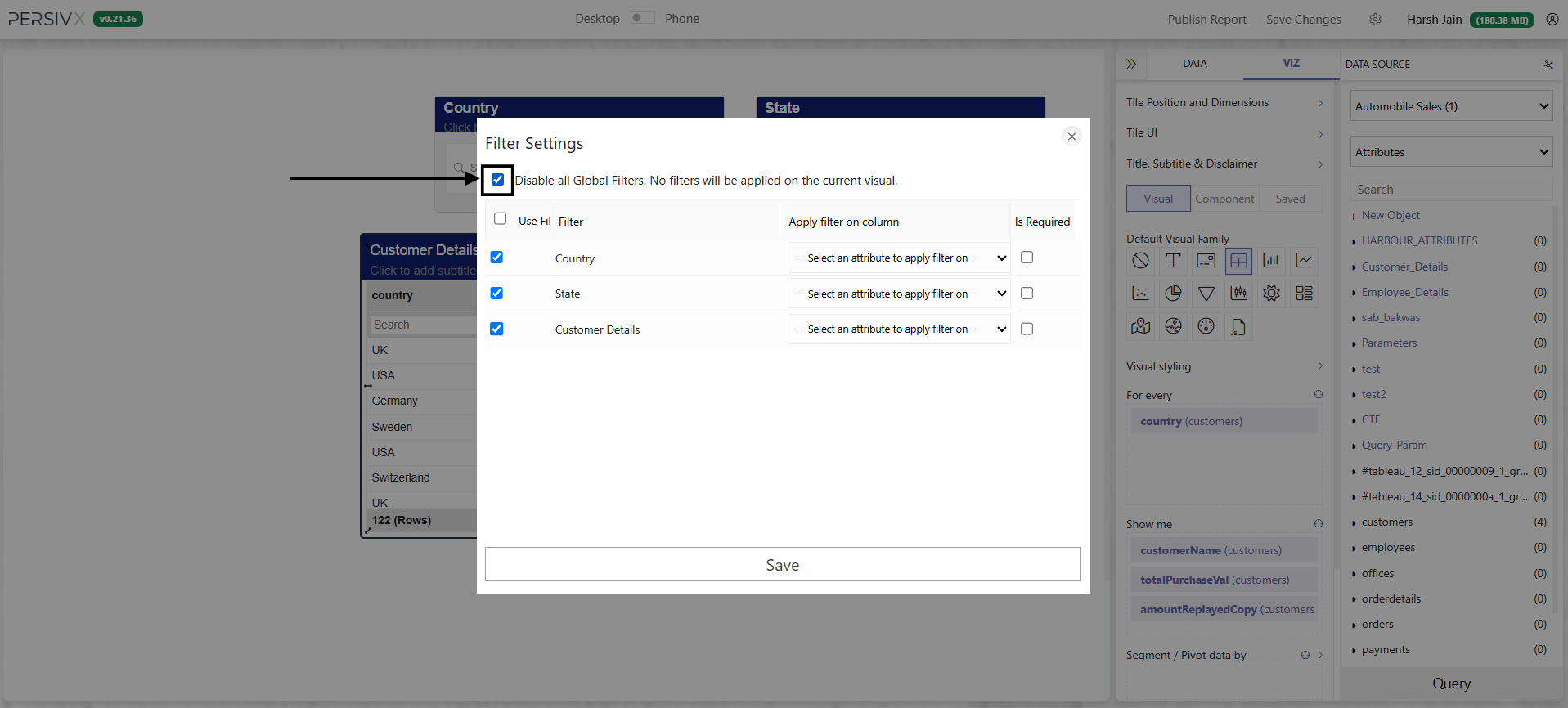Screen dimensions: 1568x708
Task: Open the State row attribute dropdown
Action: 899,294
